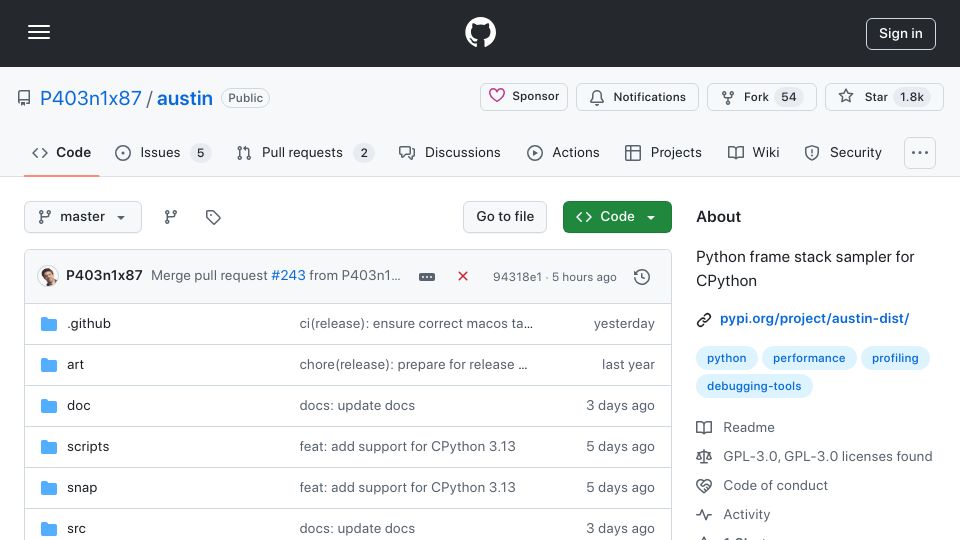Image resolution: width=960 pixels, height=540 pixels.
Task: Open Code of conduct link
Action: (762, 486)
